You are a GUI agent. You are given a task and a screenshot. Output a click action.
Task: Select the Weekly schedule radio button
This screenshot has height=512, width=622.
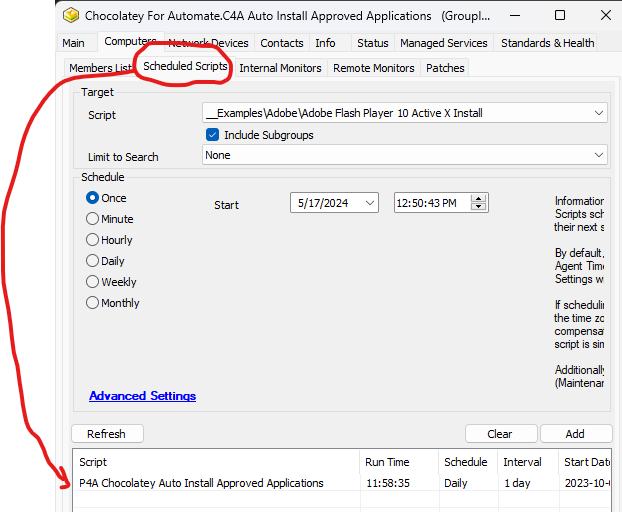[x=93, y=282]
